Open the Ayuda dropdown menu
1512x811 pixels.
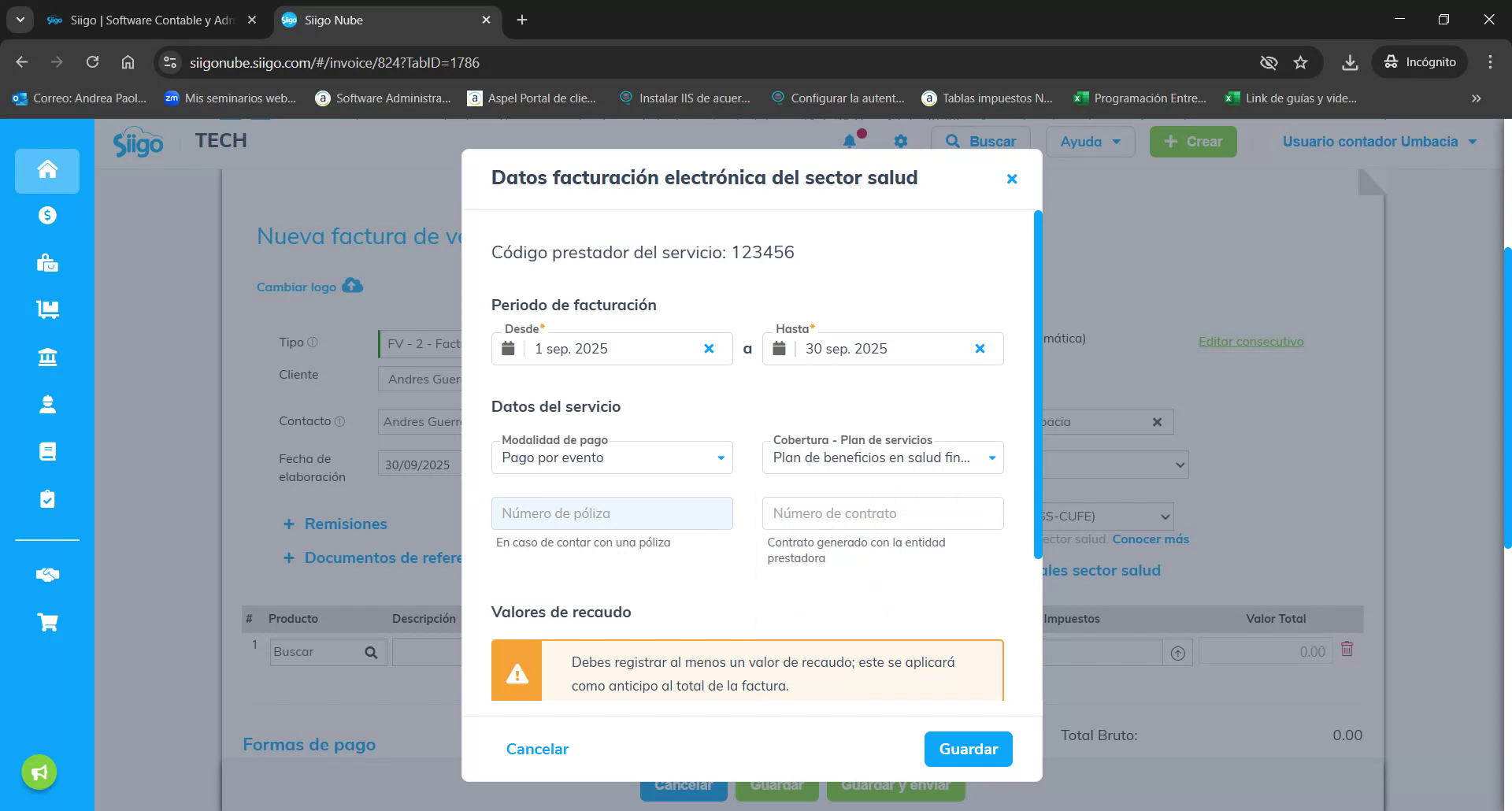[1090, 141]
